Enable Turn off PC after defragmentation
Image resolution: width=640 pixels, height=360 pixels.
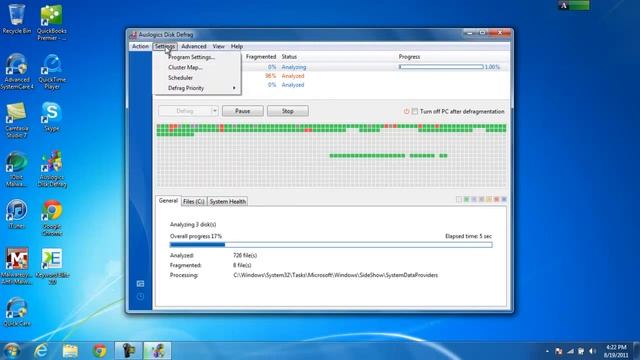tap(415, 111)
